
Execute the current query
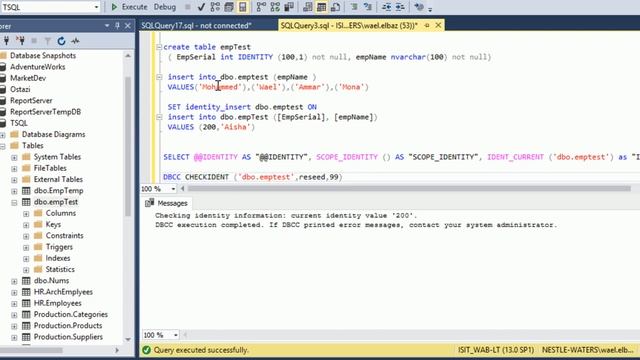pos(129,7)
